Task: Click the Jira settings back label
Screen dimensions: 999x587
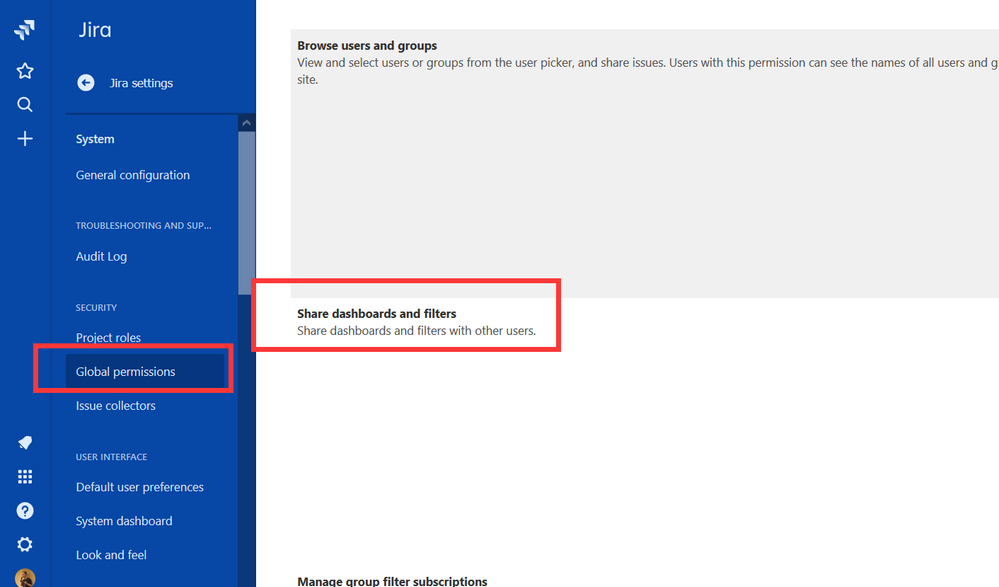Action: (141, 83)
